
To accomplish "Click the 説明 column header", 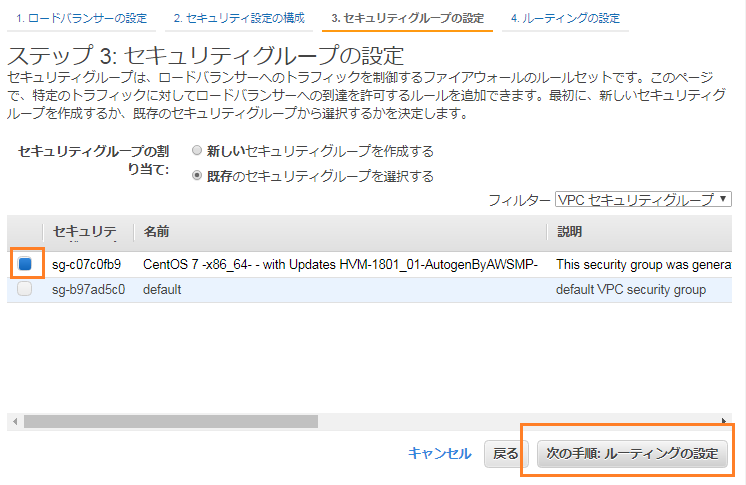I will click(569, 232).
